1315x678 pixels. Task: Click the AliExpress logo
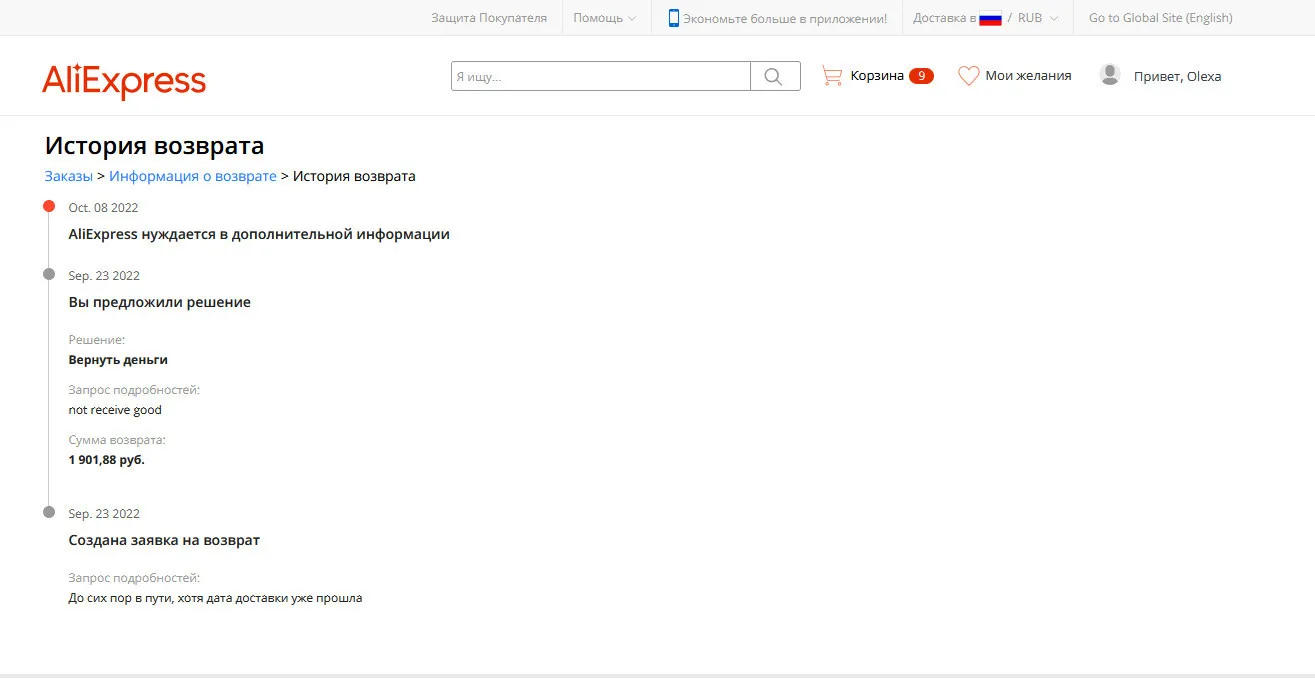(124, 80)
